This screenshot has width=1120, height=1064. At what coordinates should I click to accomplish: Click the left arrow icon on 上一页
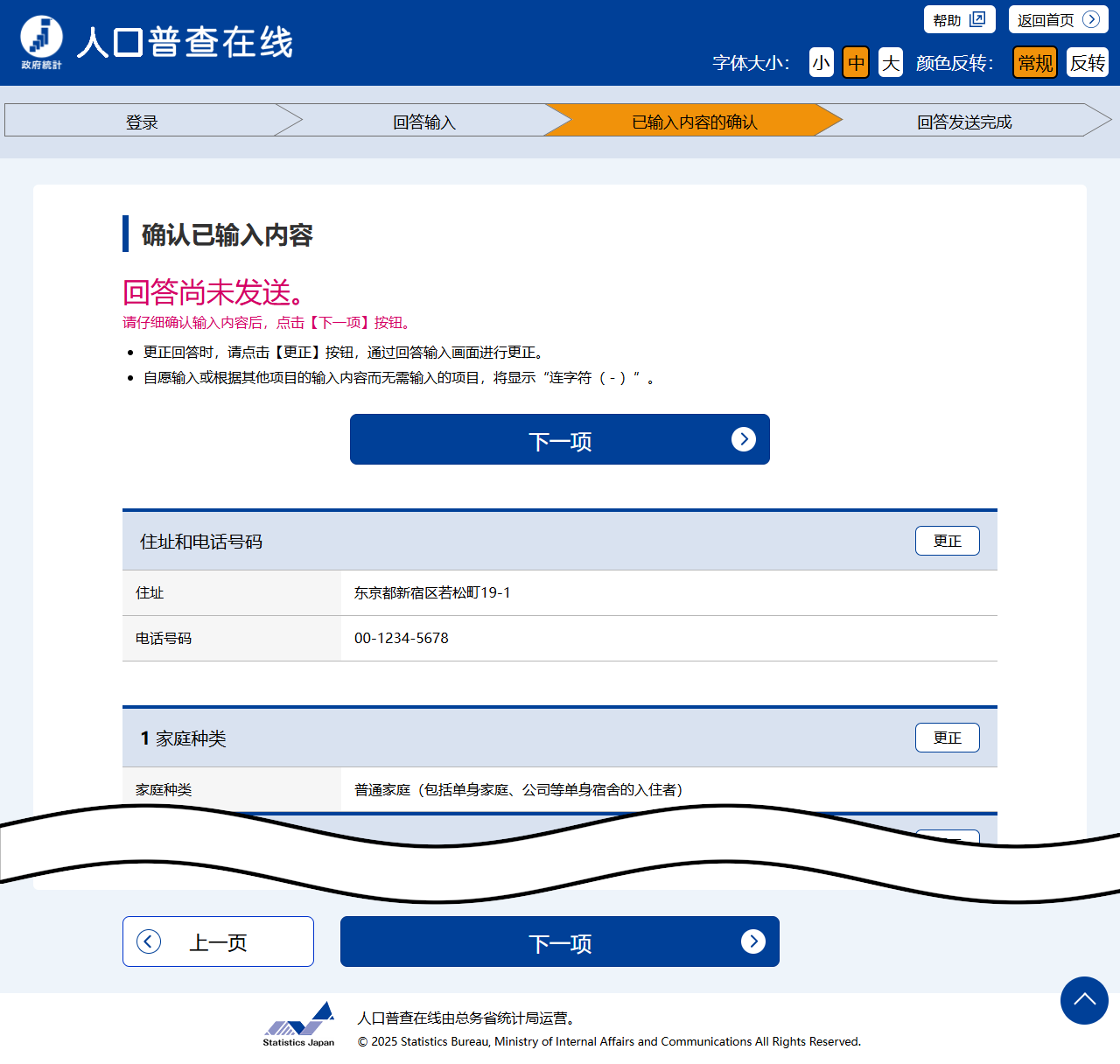coord(149,941)
